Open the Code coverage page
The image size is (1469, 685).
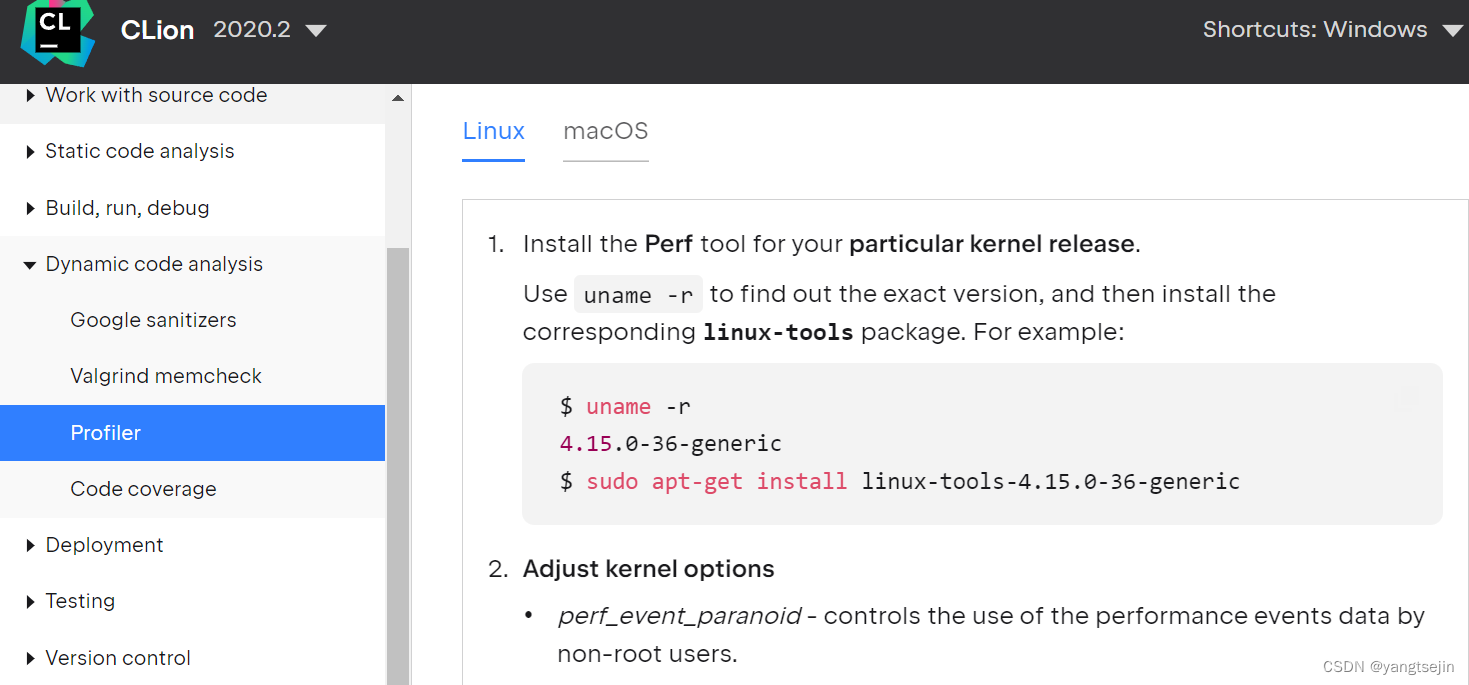[x=143, y=489]
